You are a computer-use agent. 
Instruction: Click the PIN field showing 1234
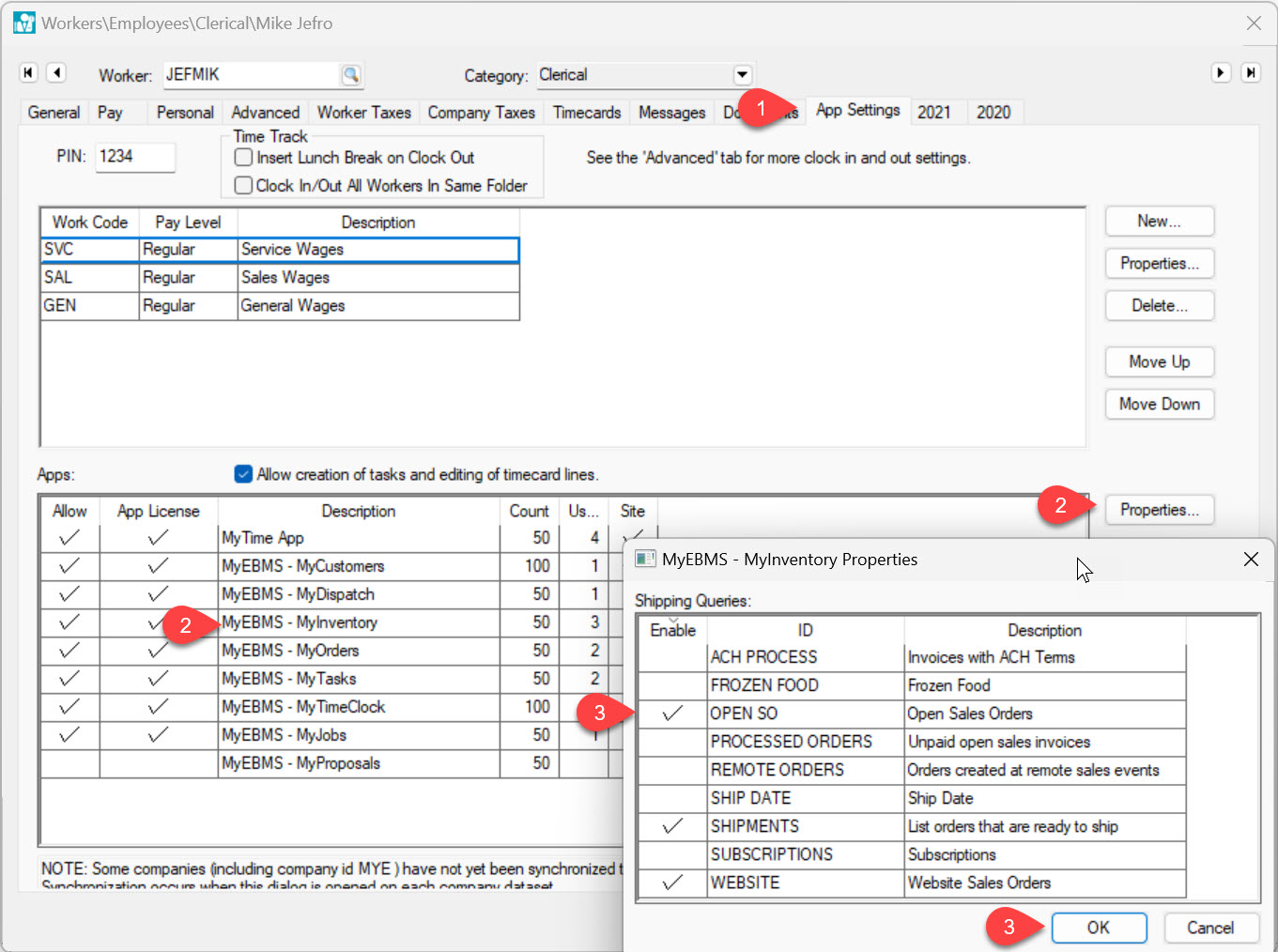(135, 157)
